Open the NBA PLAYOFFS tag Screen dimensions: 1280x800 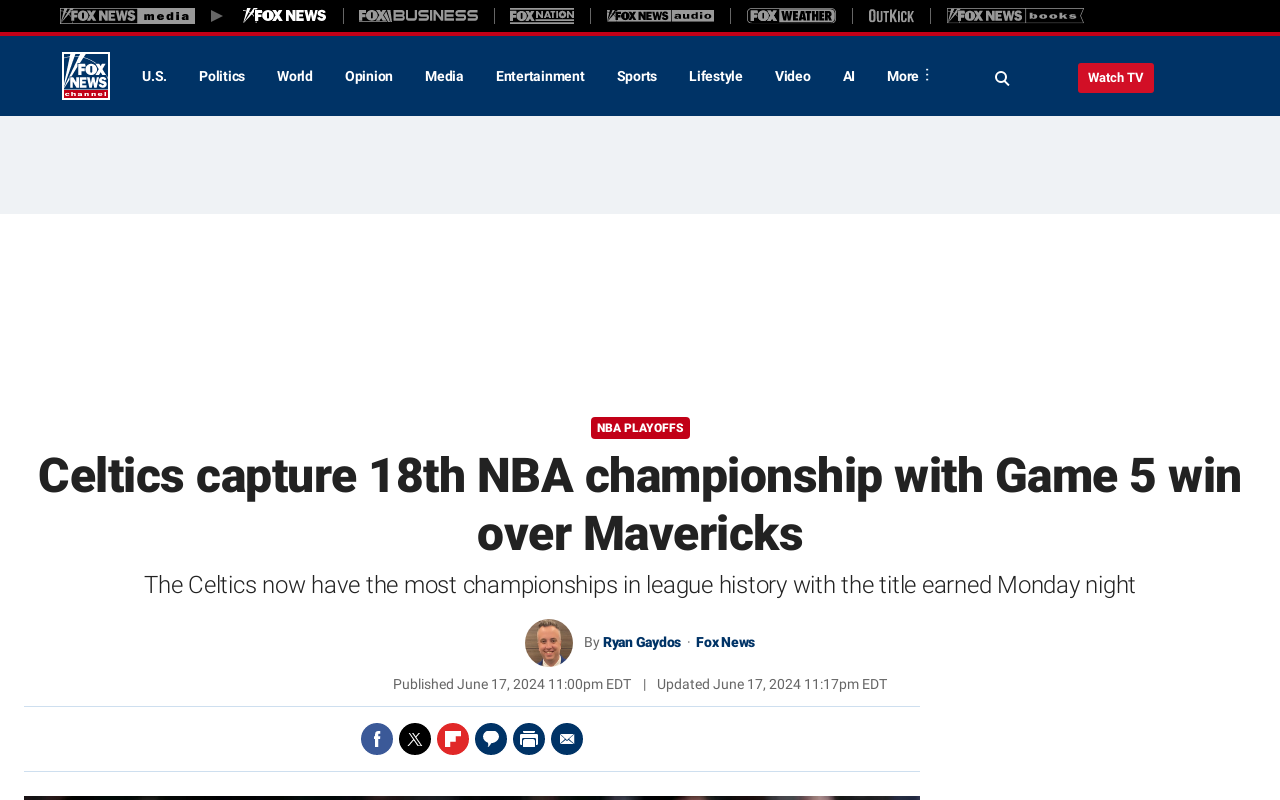[x=640, y=428]
